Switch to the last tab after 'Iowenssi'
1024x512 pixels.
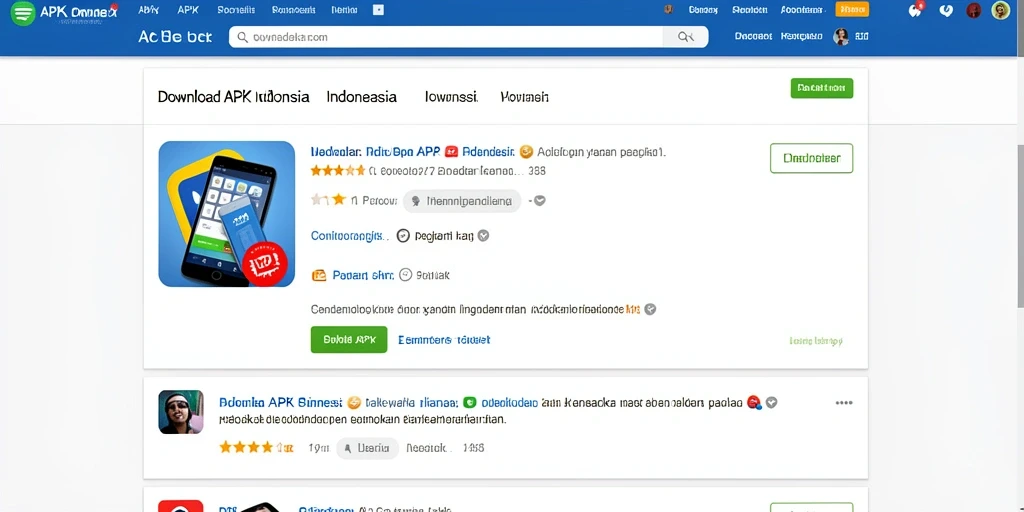(524, 97)
